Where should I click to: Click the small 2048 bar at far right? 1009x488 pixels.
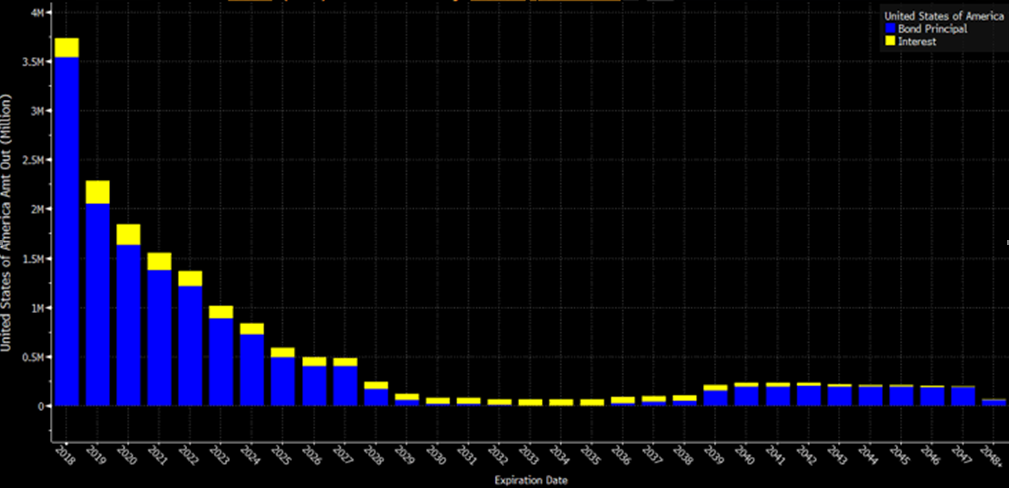[993, 402]
